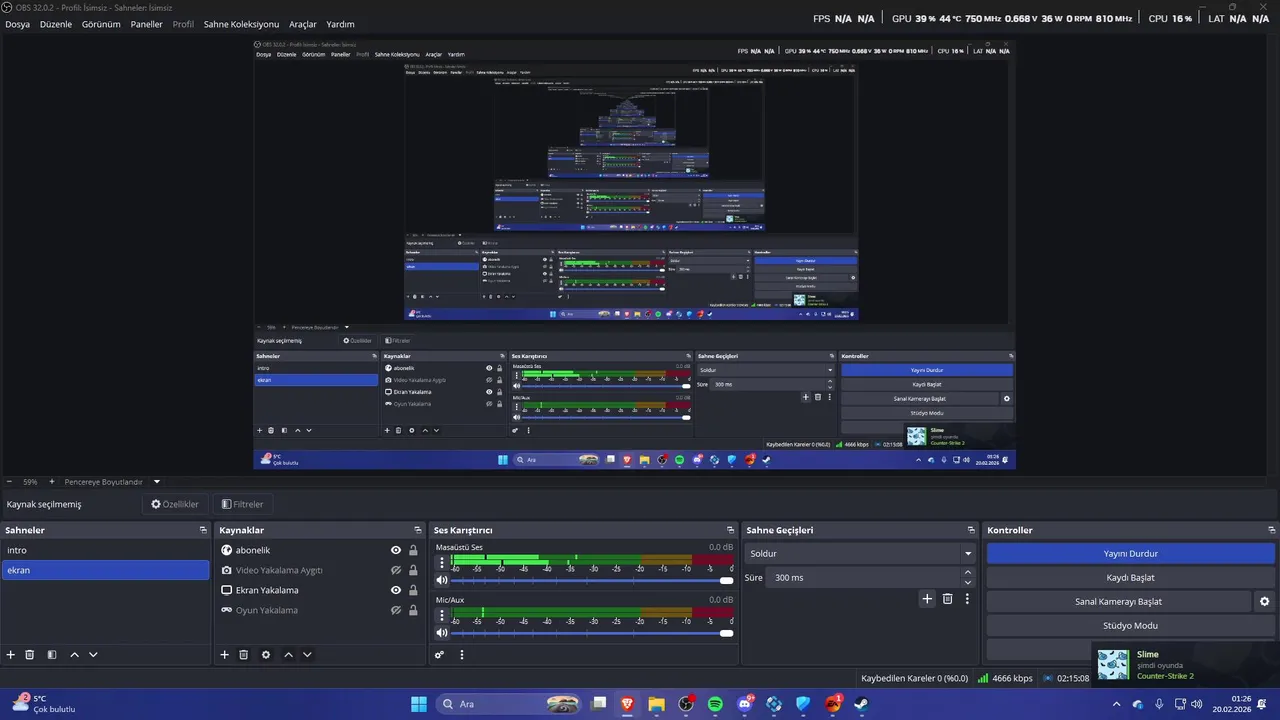Add a new source in Kaynaklar panel
The width and height of the screenshot is (1280, 720).
click(x=224, y=655)
